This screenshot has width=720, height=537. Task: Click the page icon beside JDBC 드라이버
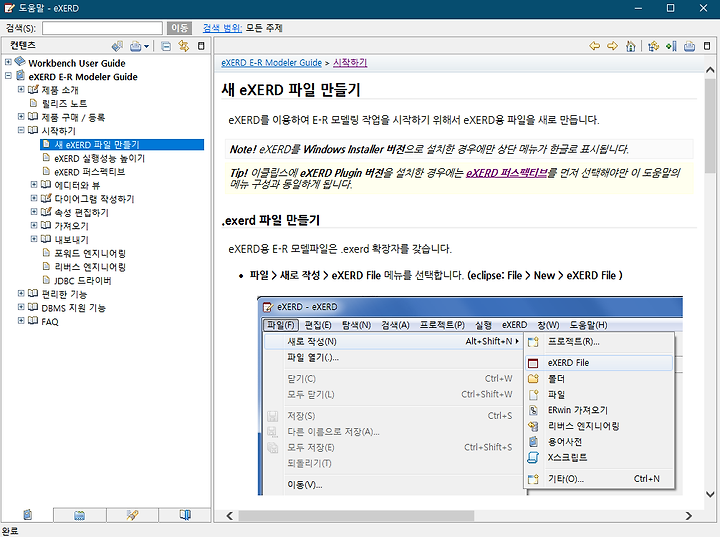[46, 279]
